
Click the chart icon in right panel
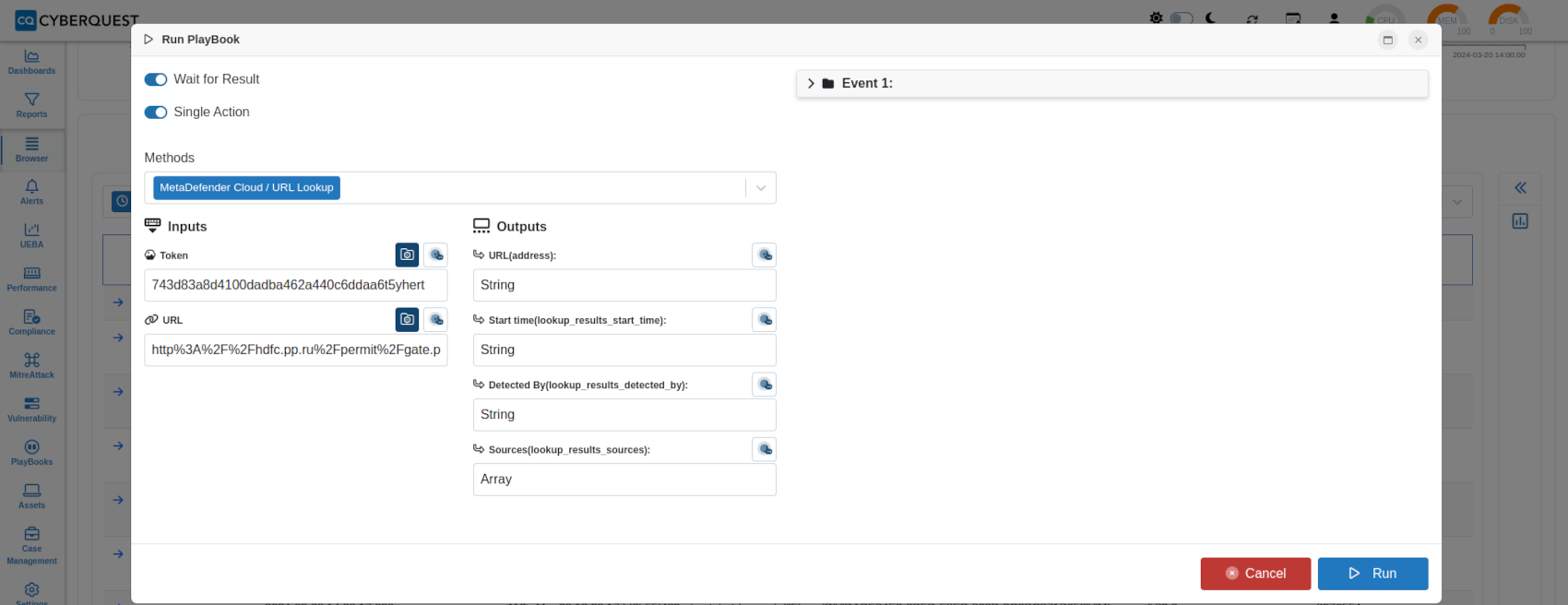[1520, 221]
